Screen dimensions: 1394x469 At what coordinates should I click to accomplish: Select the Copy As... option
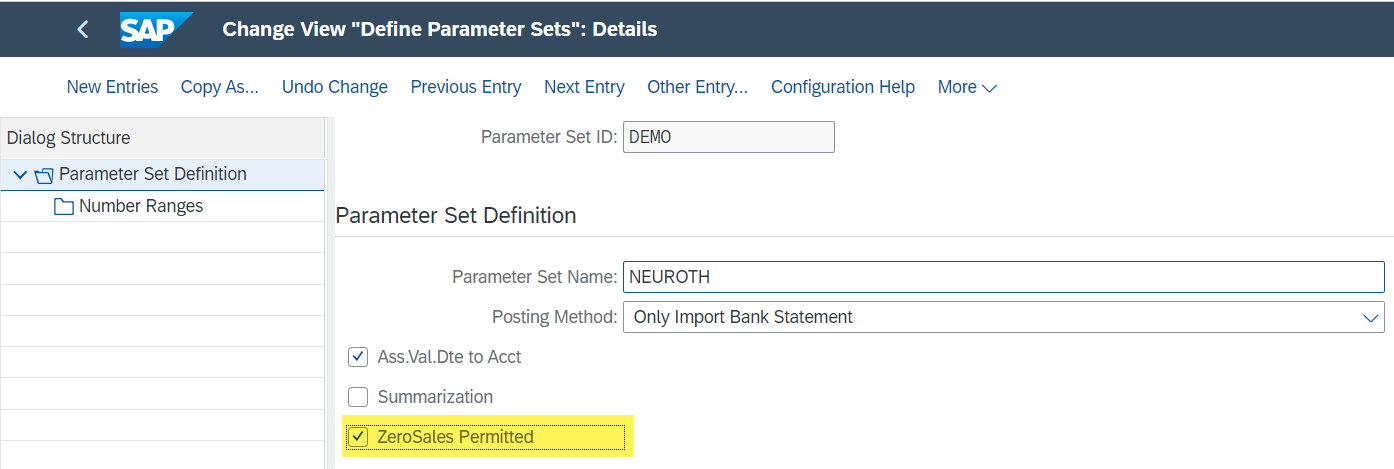click(x=220, y=87)
